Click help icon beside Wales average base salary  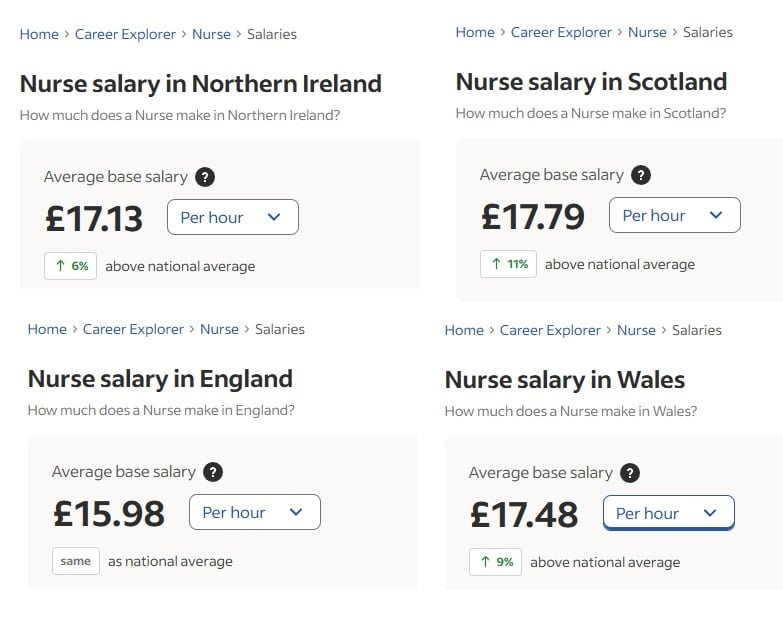629,473
